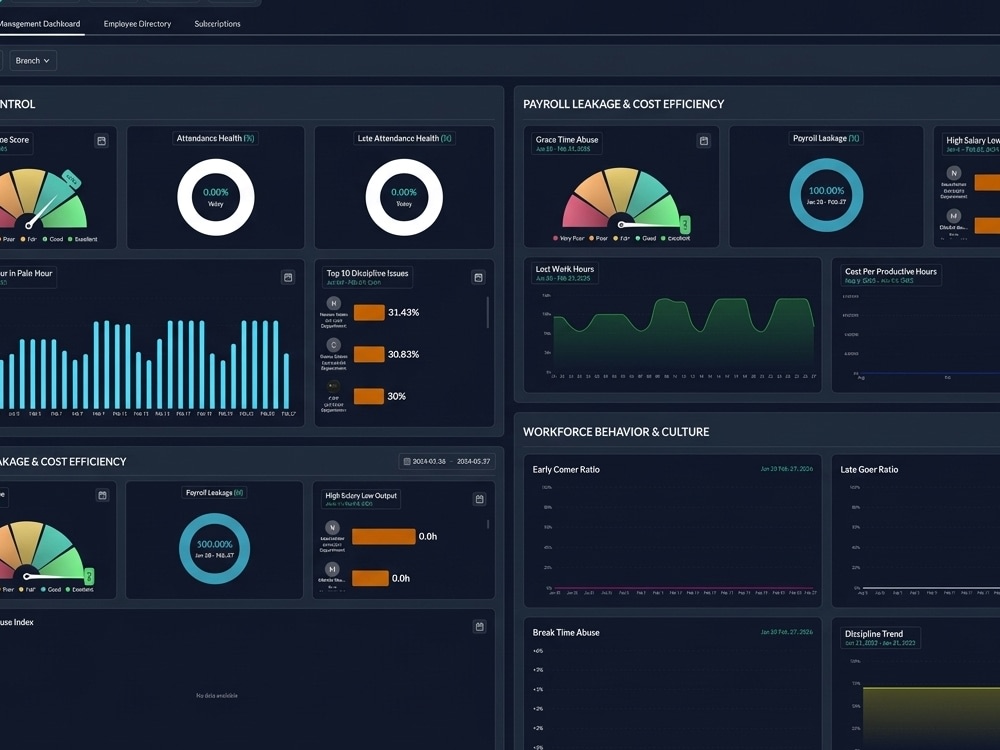Open calendar icon on Top 10 Discipline Issues
This screenshot has width=1000, height=750.
coord(478,277)
